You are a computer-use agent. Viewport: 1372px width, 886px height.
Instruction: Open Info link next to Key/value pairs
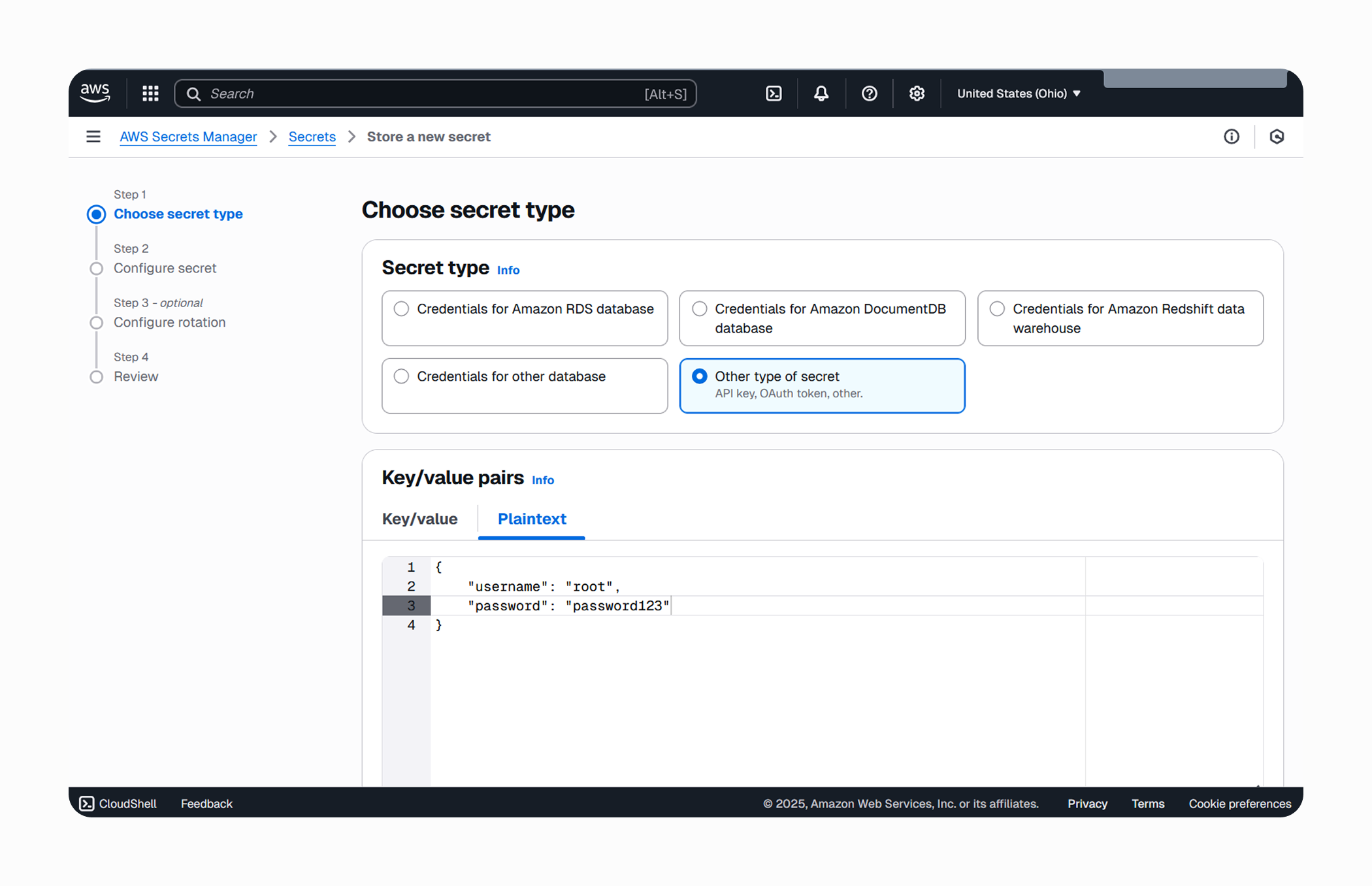(x=543, y=480)
